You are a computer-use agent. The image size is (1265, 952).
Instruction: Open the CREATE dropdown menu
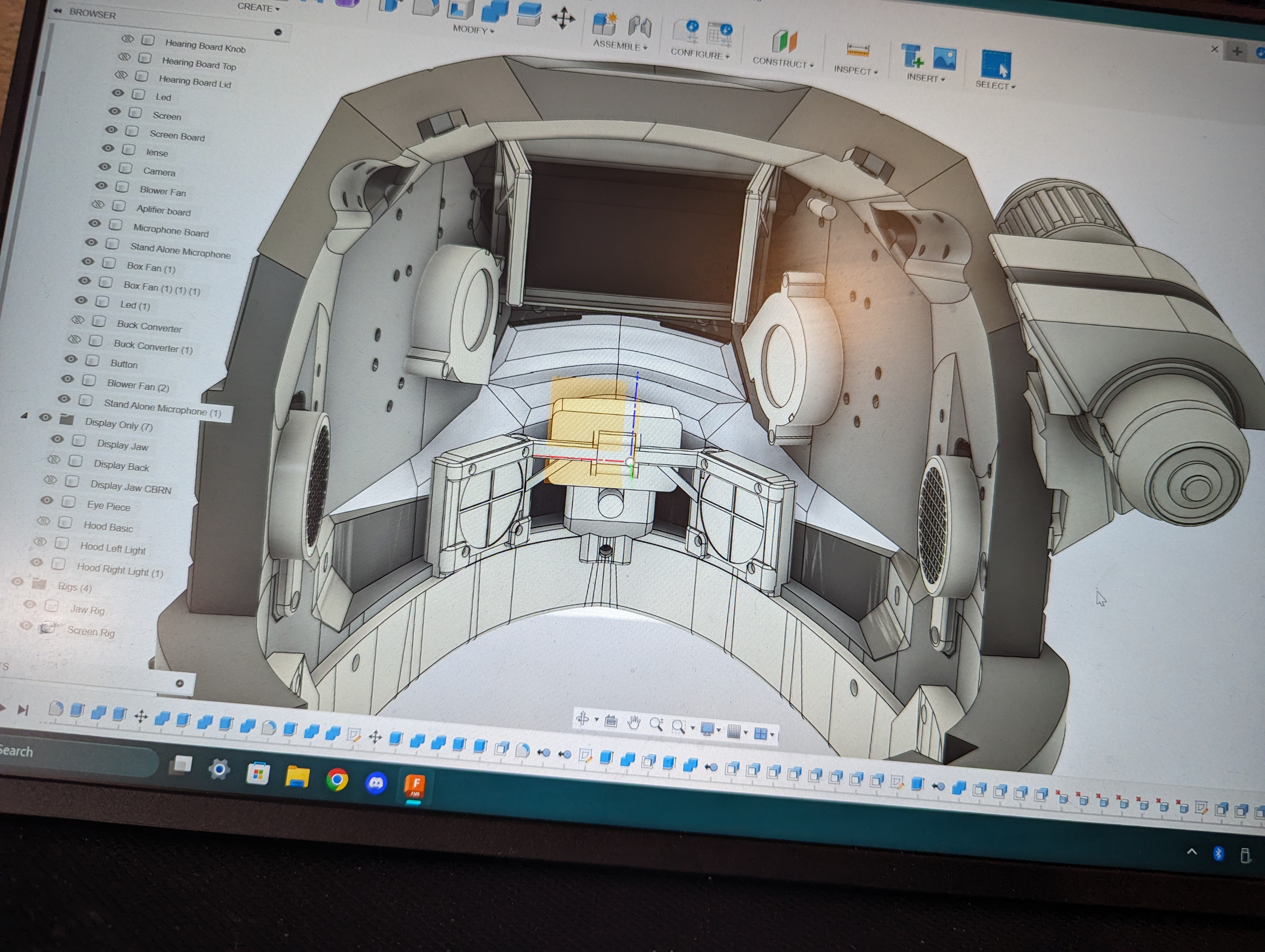pyautogui.click(x=259, y=7)
